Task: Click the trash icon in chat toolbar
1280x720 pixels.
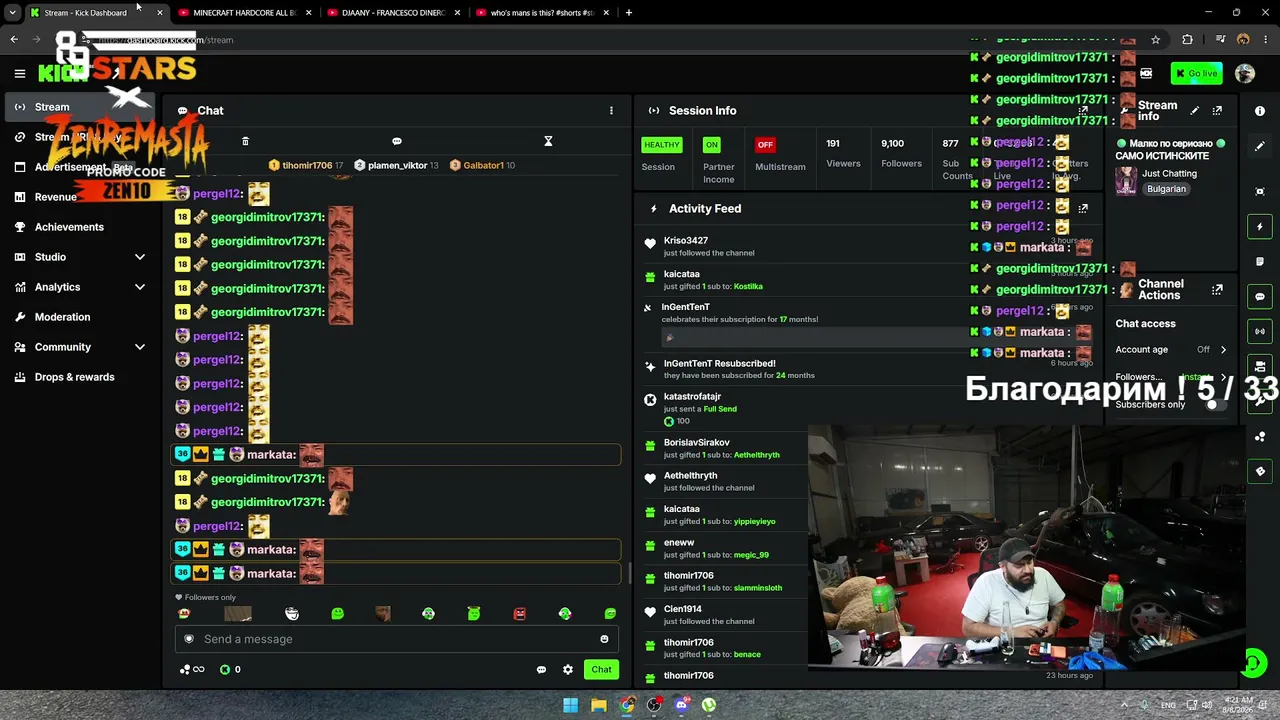Action: pyautogui.click(x=245, y=141)
